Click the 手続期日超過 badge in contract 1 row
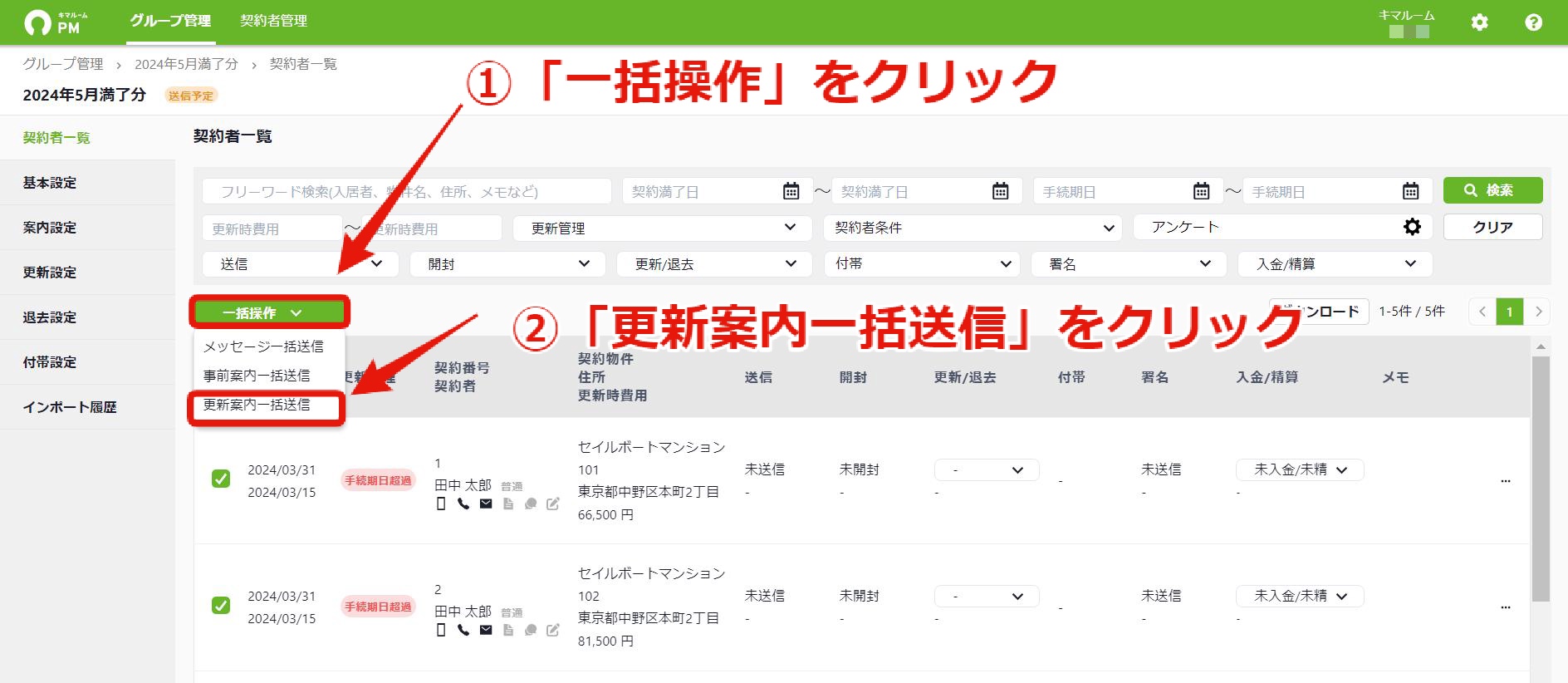Viewport: 1568px width, 683px height. (x=378, y=480)
